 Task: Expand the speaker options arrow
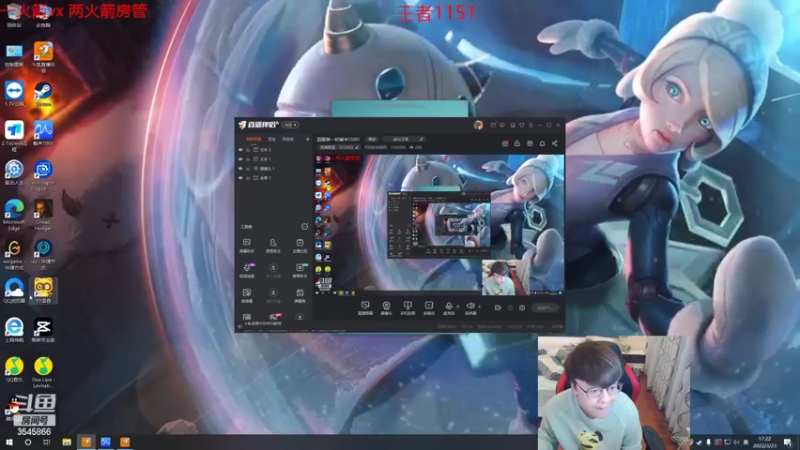479,307
